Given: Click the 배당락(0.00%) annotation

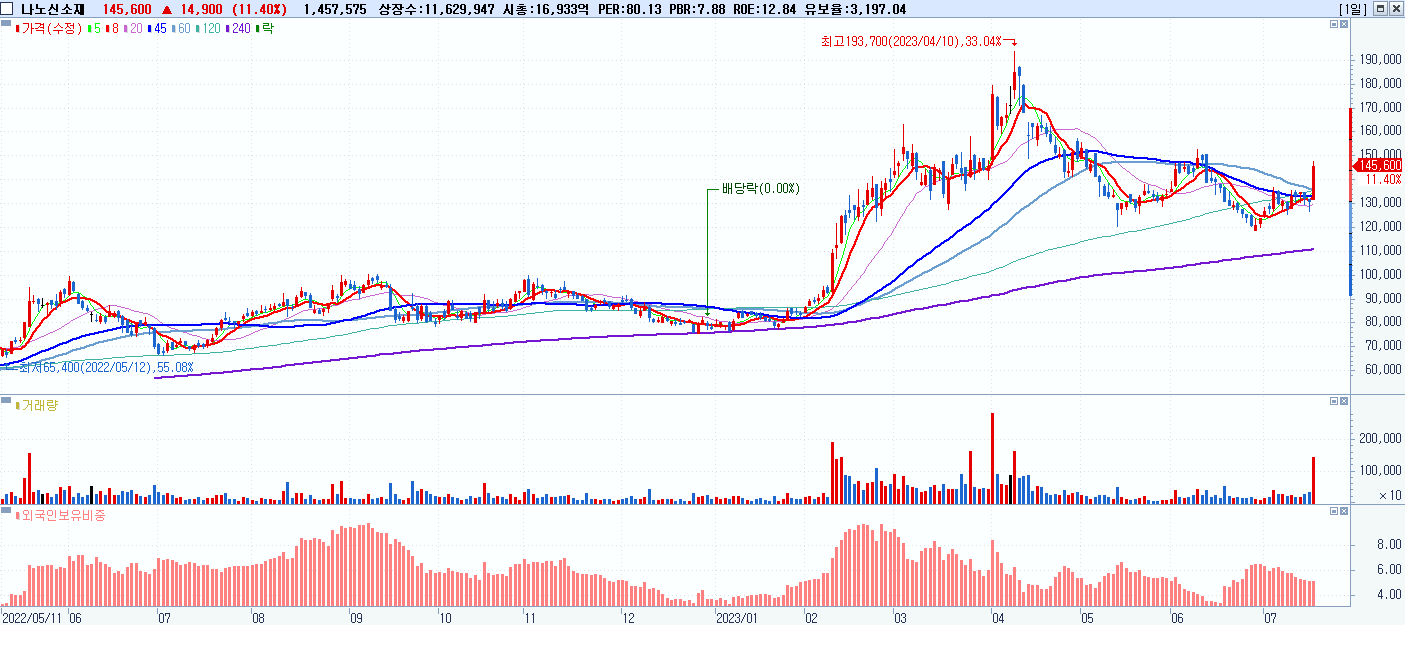Looking at the screenshot, I should click(x=760, y=188).
